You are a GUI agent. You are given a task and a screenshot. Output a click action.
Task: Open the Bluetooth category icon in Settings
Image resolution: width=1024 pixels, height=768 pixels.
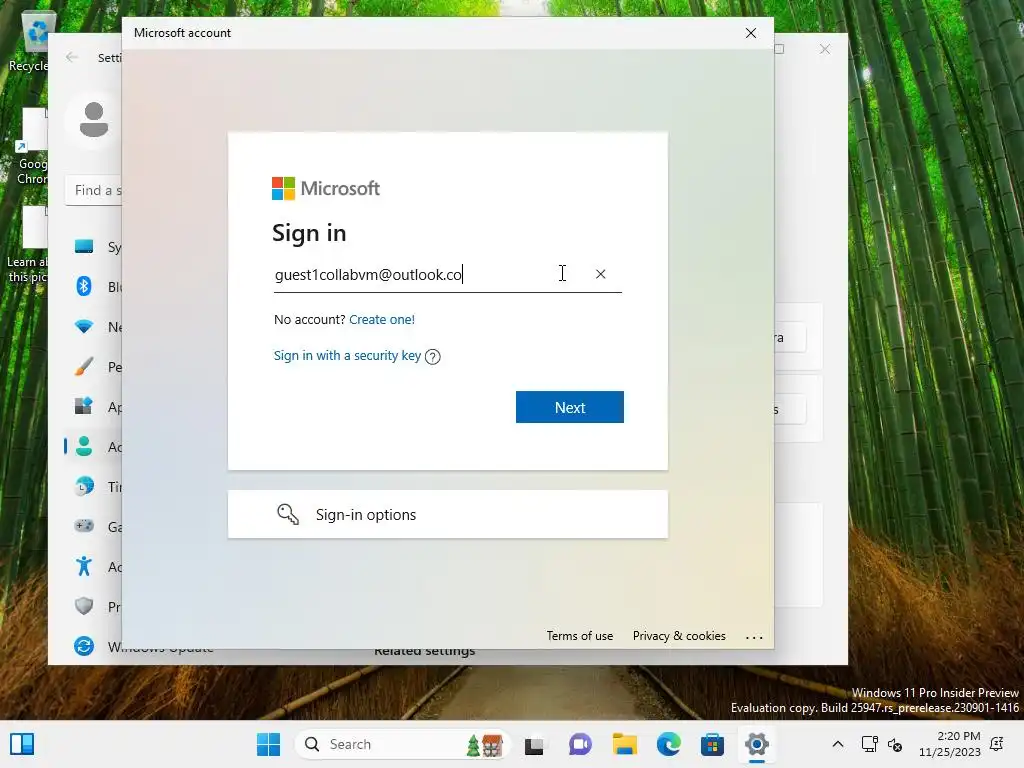84,286
